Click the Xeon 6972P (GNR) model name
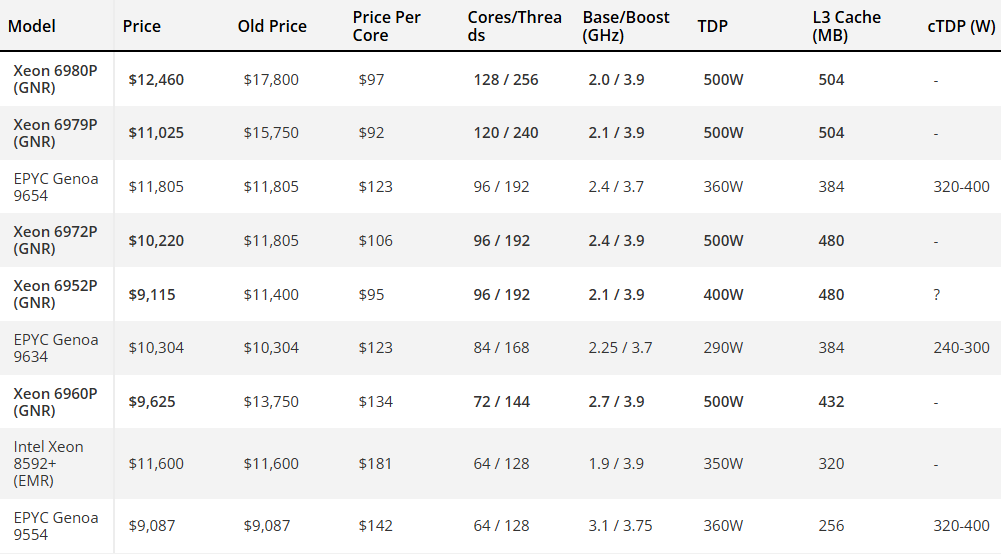 point(55,240)
